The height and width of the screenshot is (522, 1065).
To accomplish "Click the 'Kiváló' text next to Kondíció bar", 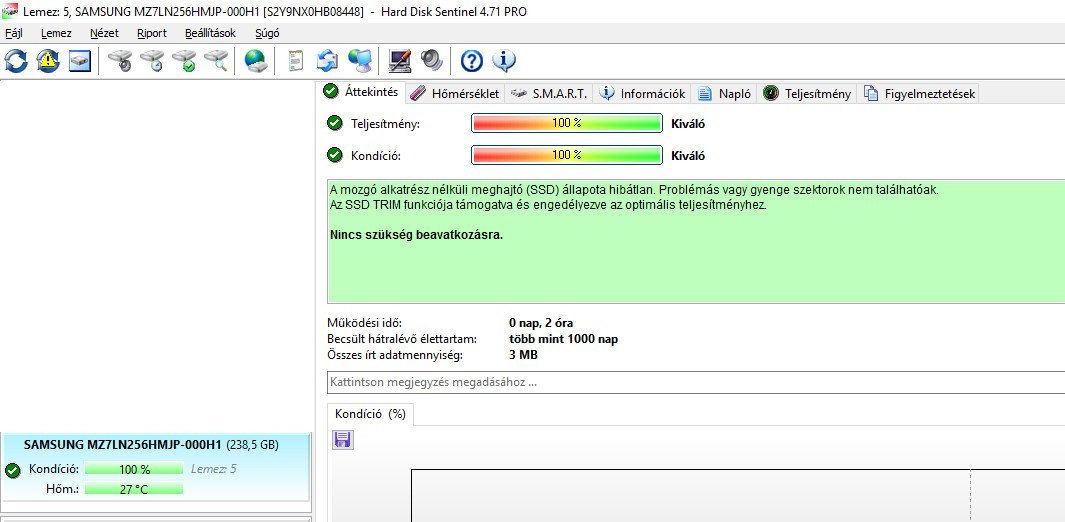I will 688,156.
